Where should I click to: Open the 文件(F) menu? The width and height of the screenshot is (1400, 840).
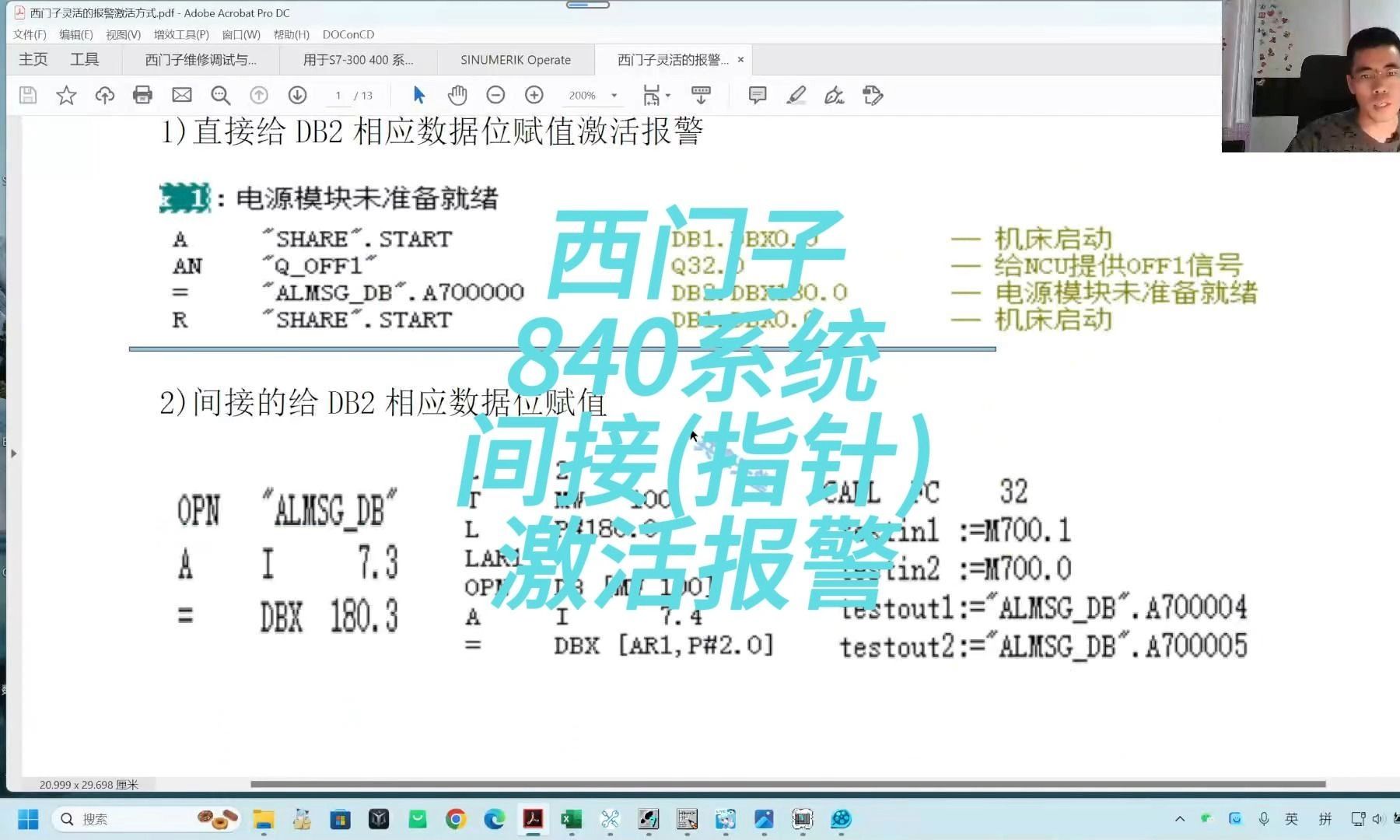click(30, 34)
